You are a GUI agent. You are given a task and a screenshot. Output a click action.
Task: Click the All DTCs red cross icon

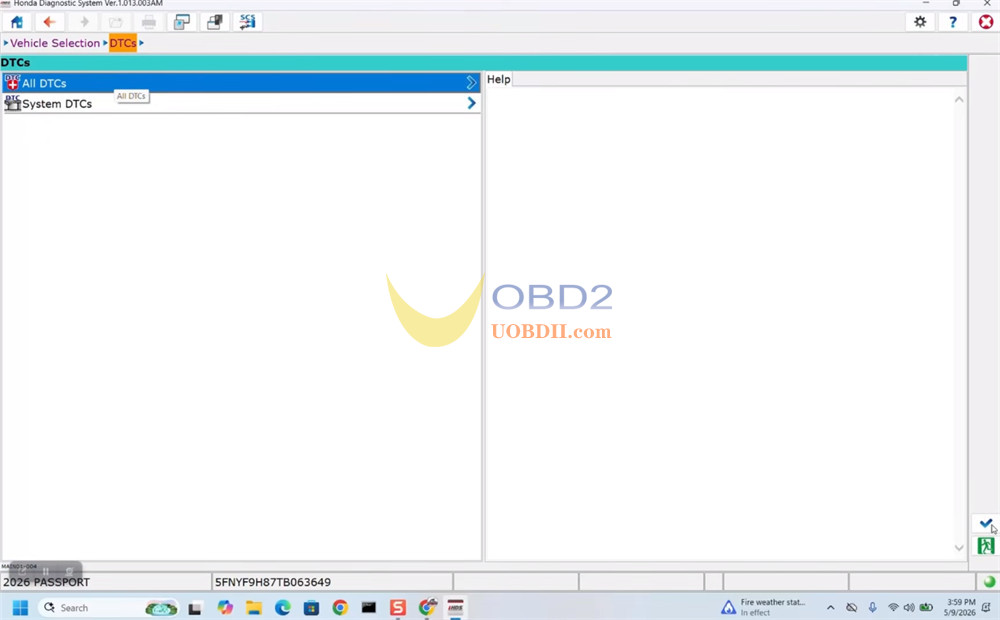pos(12,82)
